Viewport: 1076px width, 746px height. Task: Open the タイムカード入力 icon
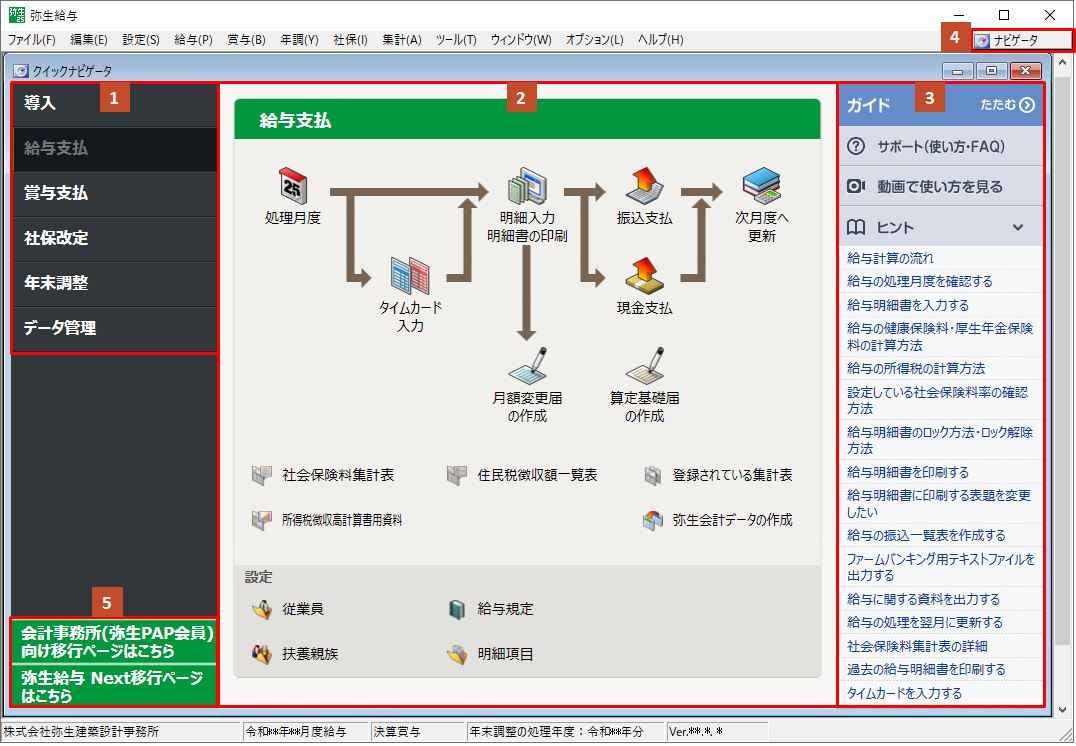click(410, 276)
